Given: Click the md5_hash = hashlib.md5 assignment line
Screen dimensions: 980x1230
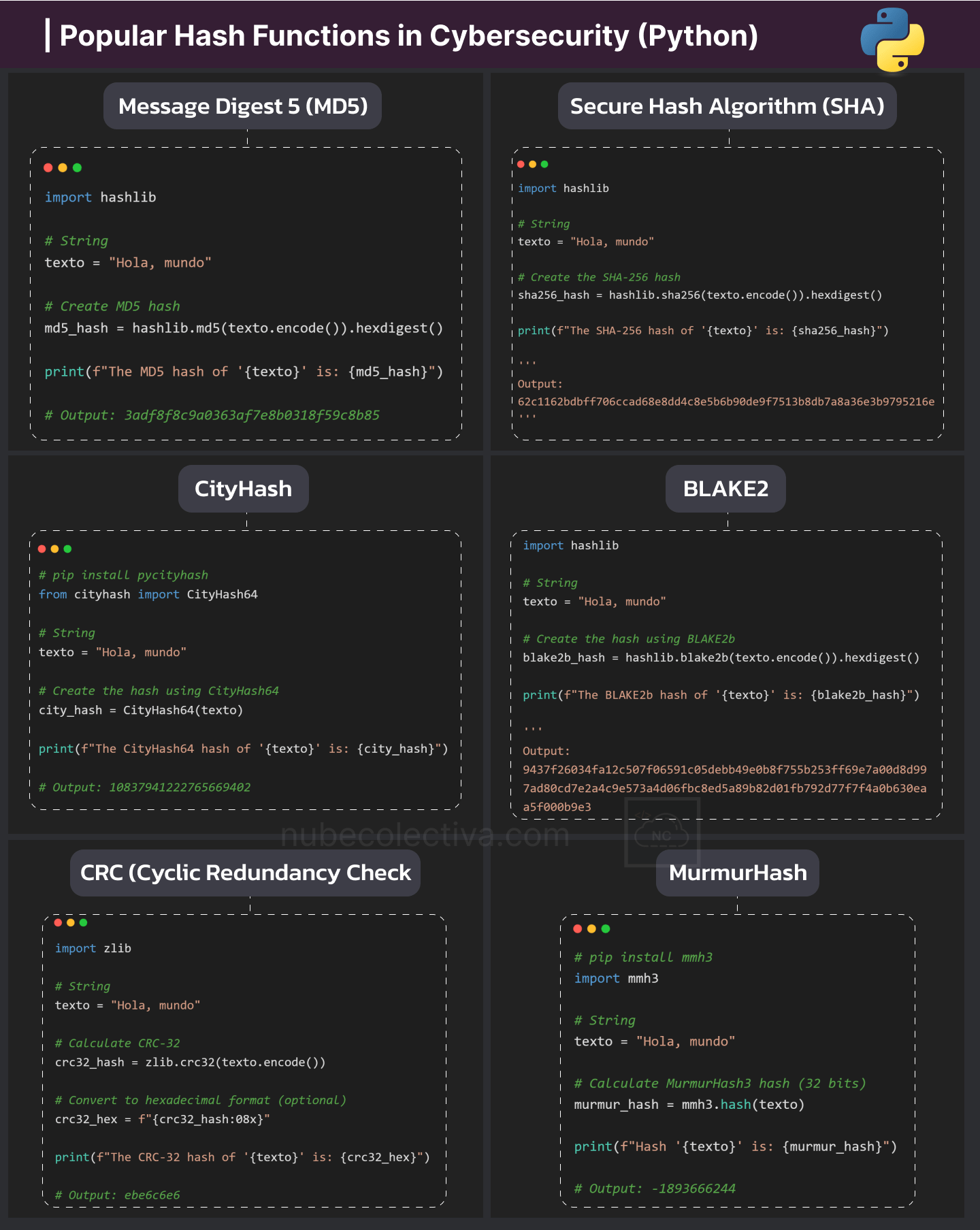Looking at the screenshot, I should click(244, 328).
